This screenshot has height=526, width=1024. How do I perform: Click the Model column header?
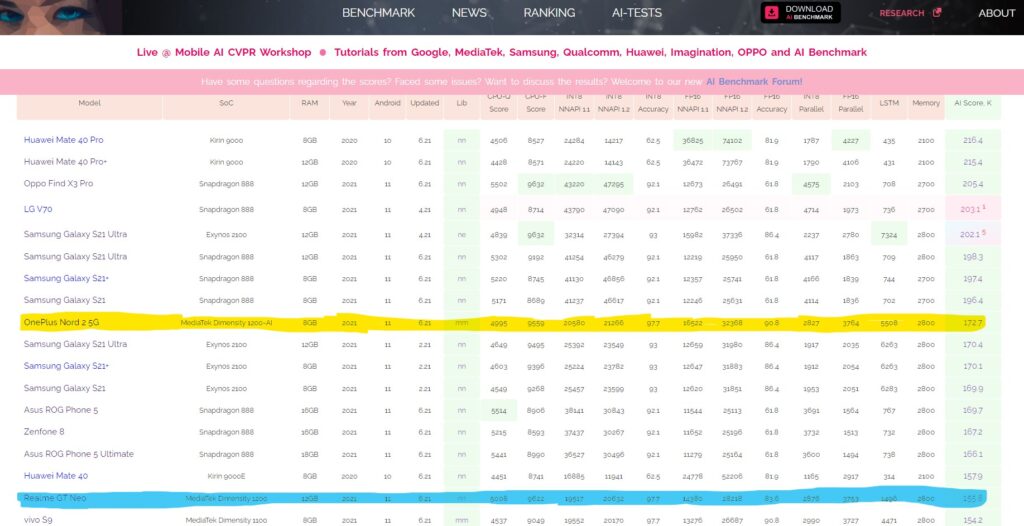click(x=89, y=103)
